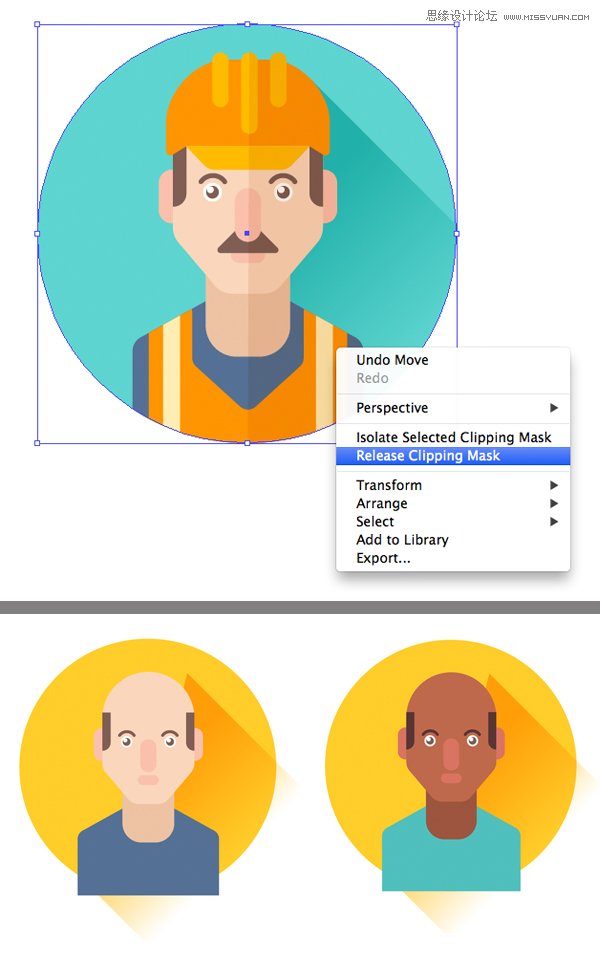
Task: Click Export... in the context menu
Action: coord(383,558)
